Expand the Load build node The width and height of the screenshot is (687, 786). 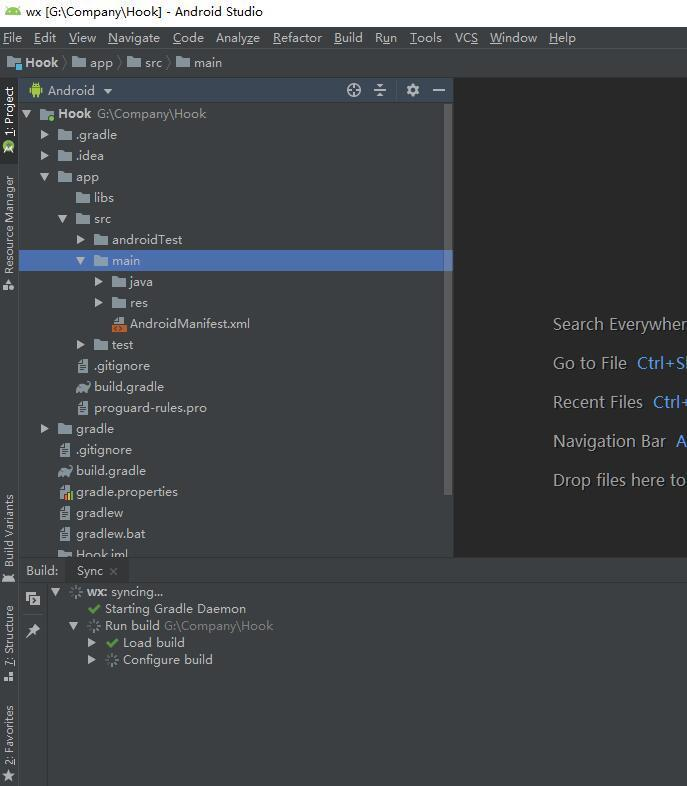pos(92,643)
